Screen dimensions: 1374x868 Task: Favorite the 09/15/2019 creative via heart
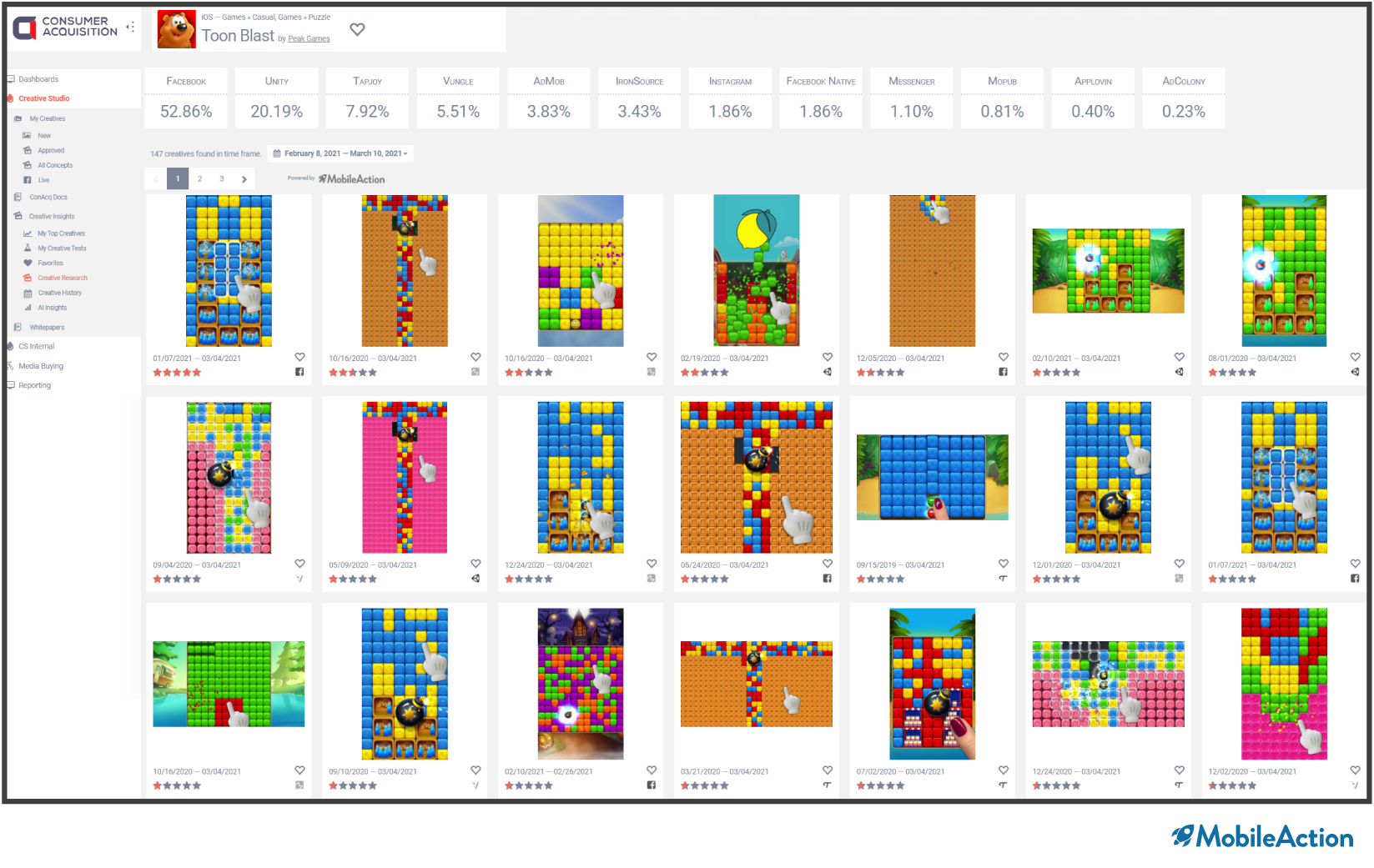click(x=1004, y=564)
